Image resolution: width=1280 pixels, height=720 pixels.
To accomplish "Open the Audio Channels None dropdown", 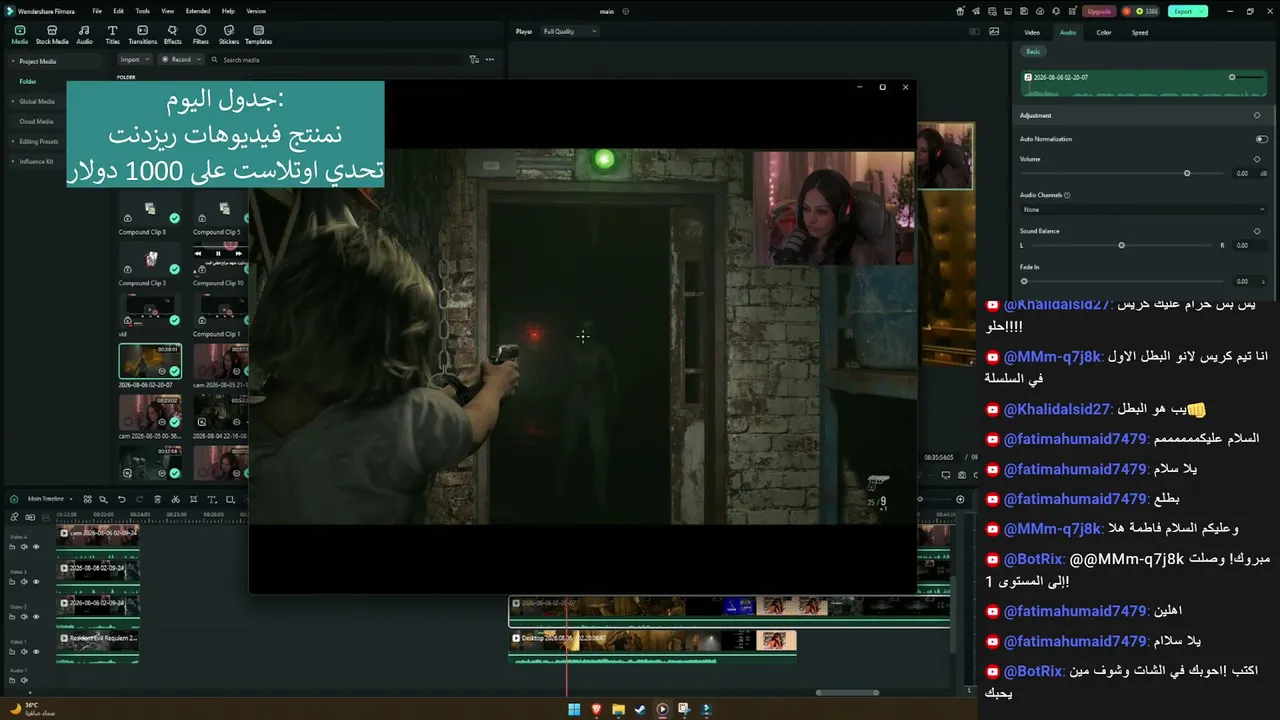I will click(x=1143, y=210).
